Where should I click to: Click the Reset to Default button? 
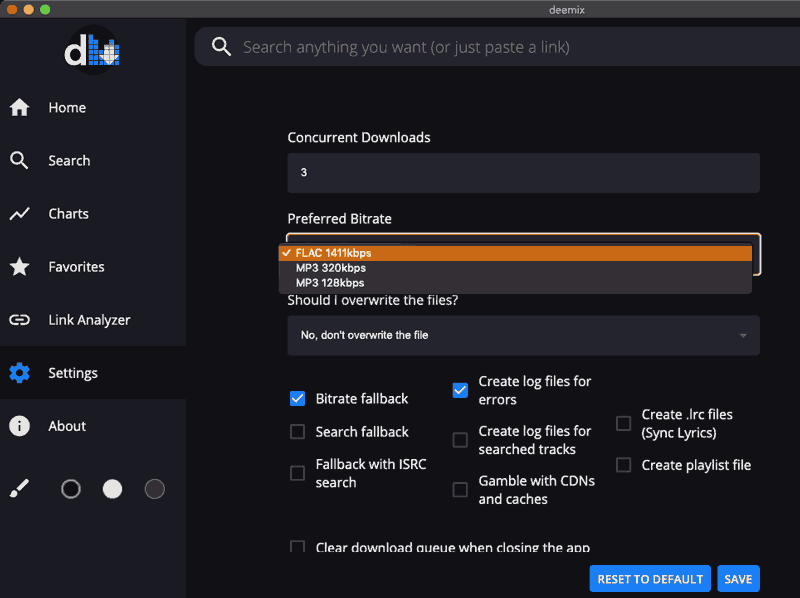pos(650,579)
